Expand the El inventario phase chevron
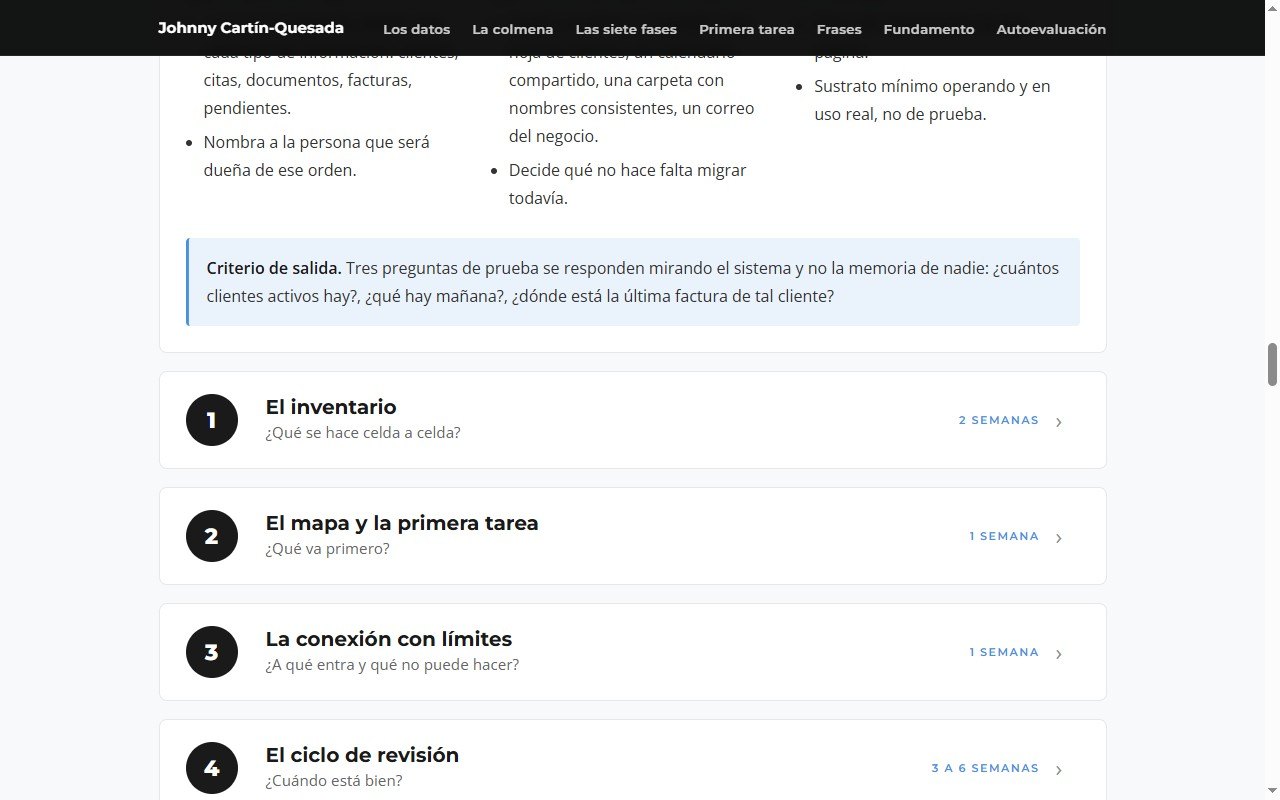 (1059, 421)
